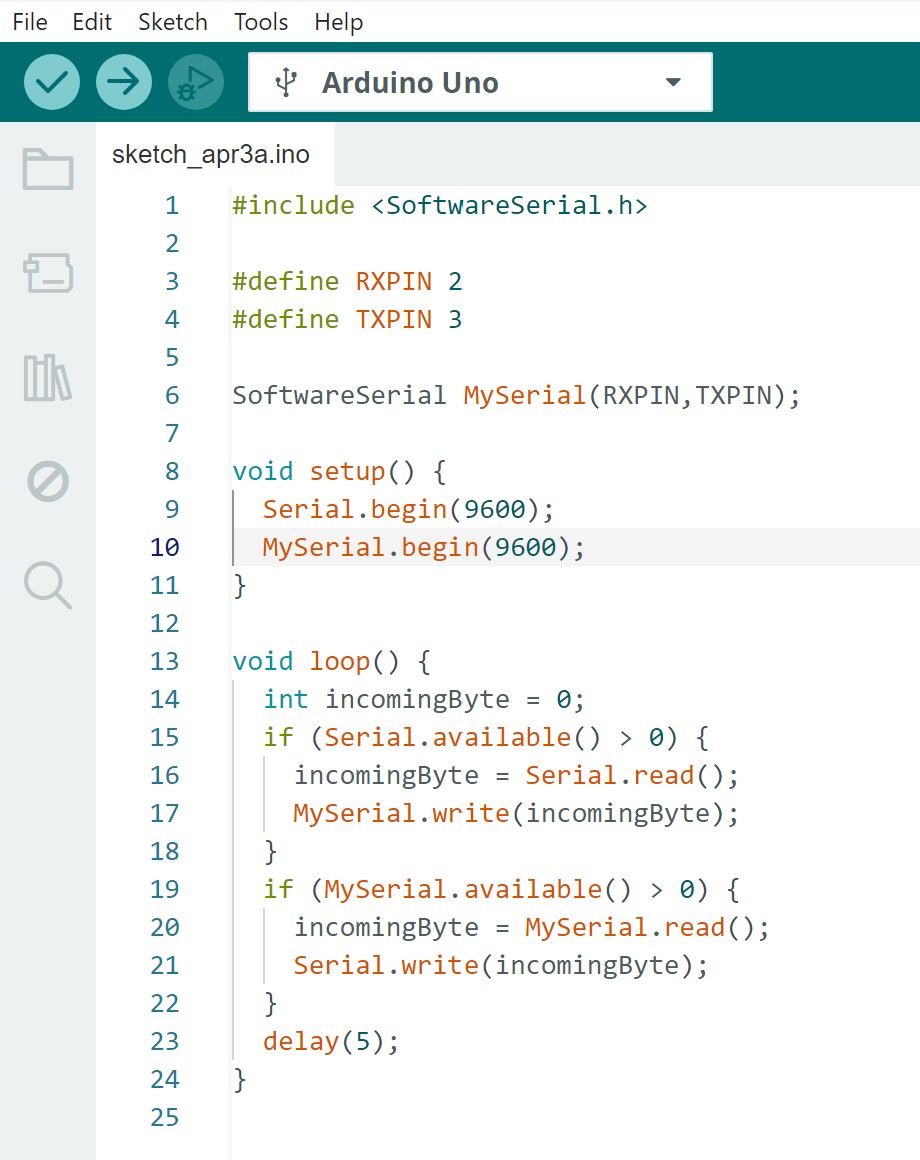Image resolution: width=920 pixels, height=1160 pixels.
Task: Open the Debug sidebar panel icon
Action: pyautogui.click(x=48, y=482)
